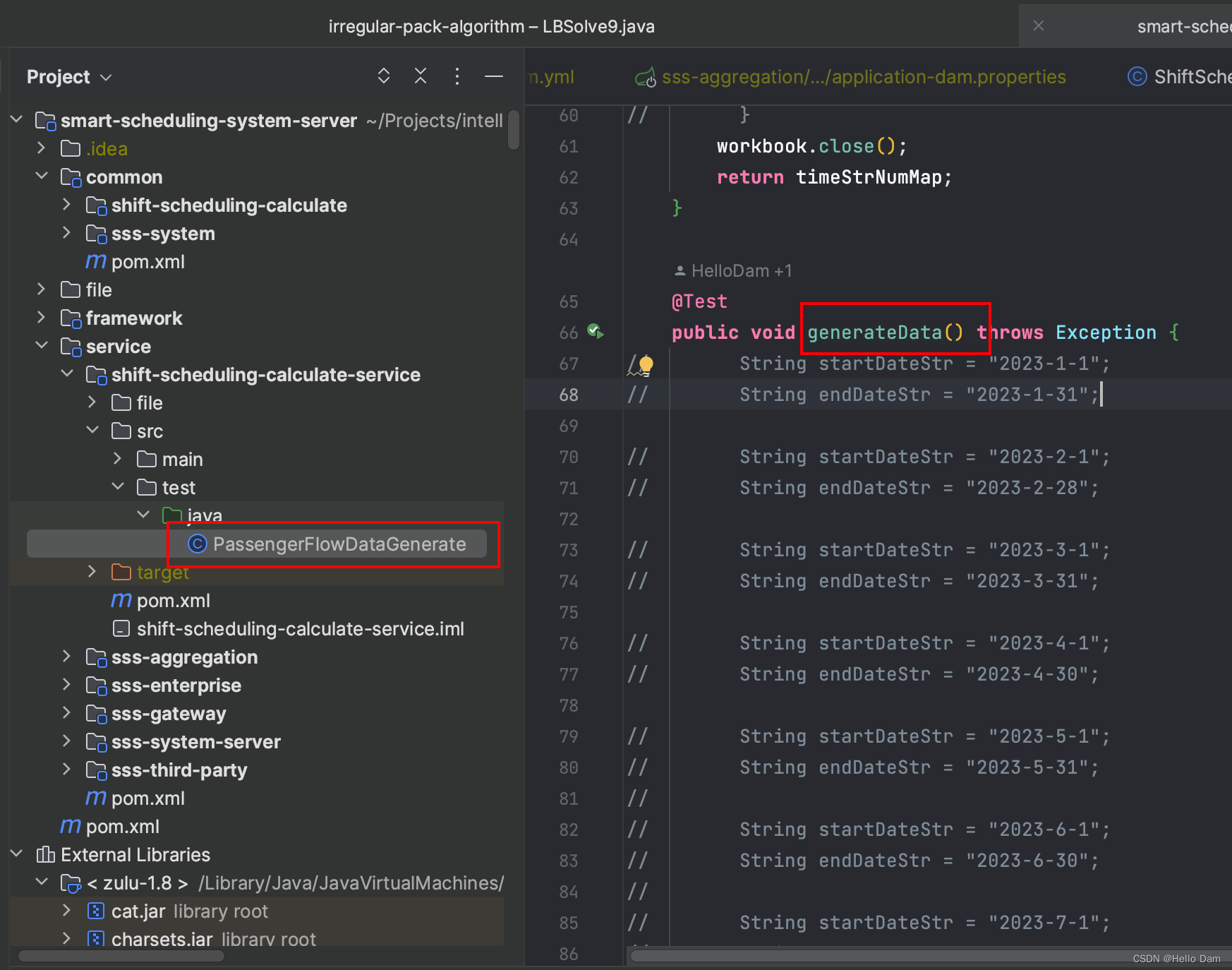Click the file folder icon below common
Image resolution: width=1232 pixels, height=970 pixels.
(x=71, y=289)
